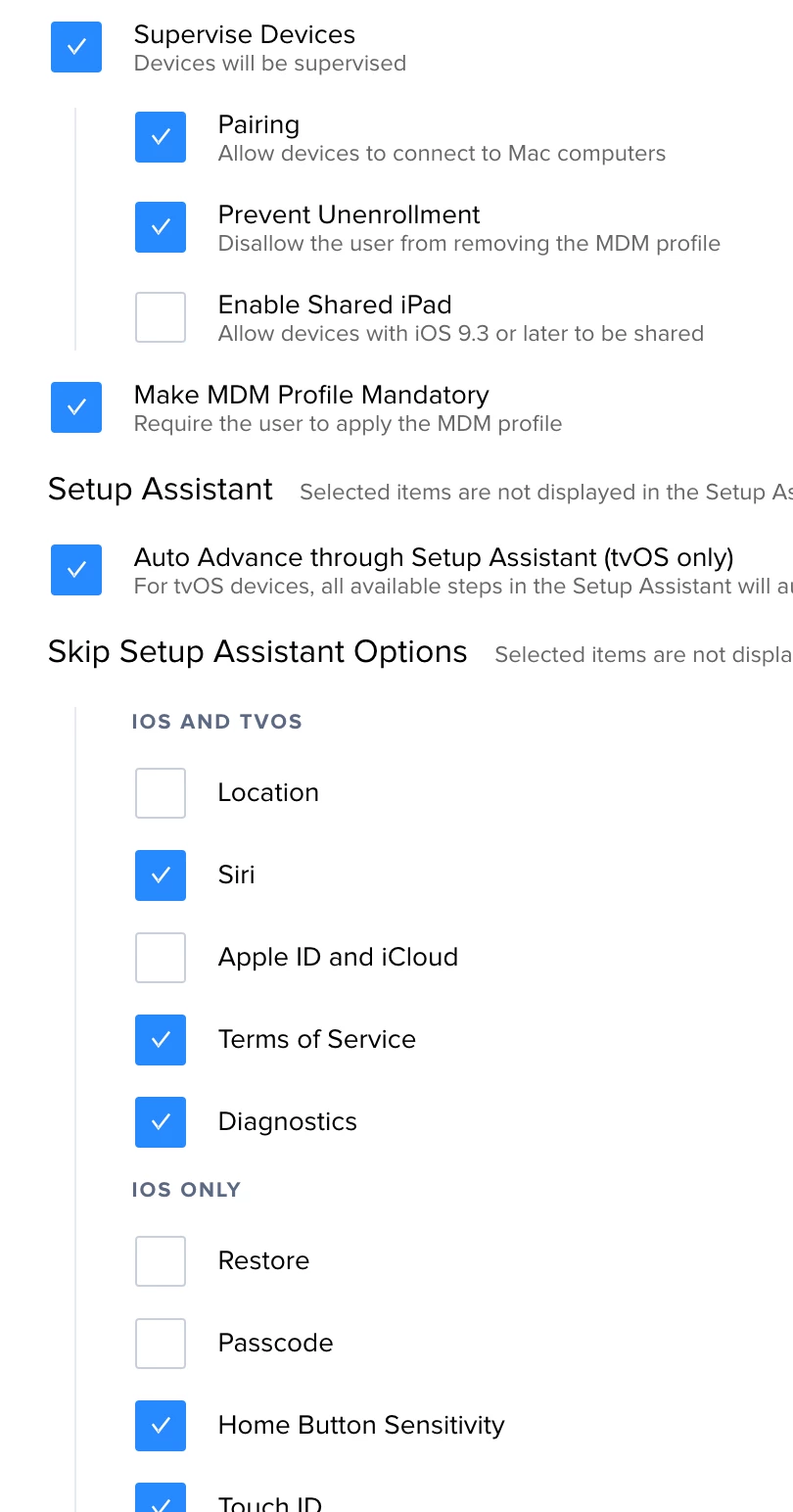Click the Skip Setup Assistant Options heading
This screenshot has height=1512, width=793.
[257, 652]
